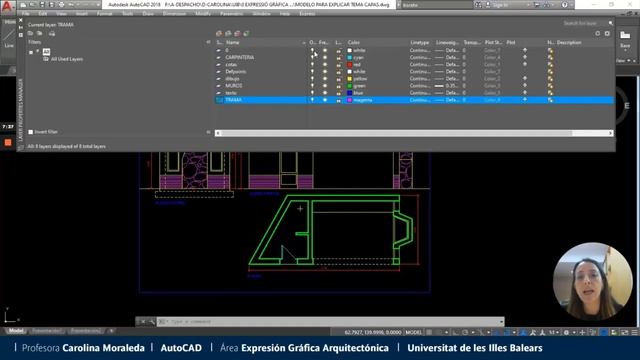Click Undo in the quick access toolbar

pos(71,5)
